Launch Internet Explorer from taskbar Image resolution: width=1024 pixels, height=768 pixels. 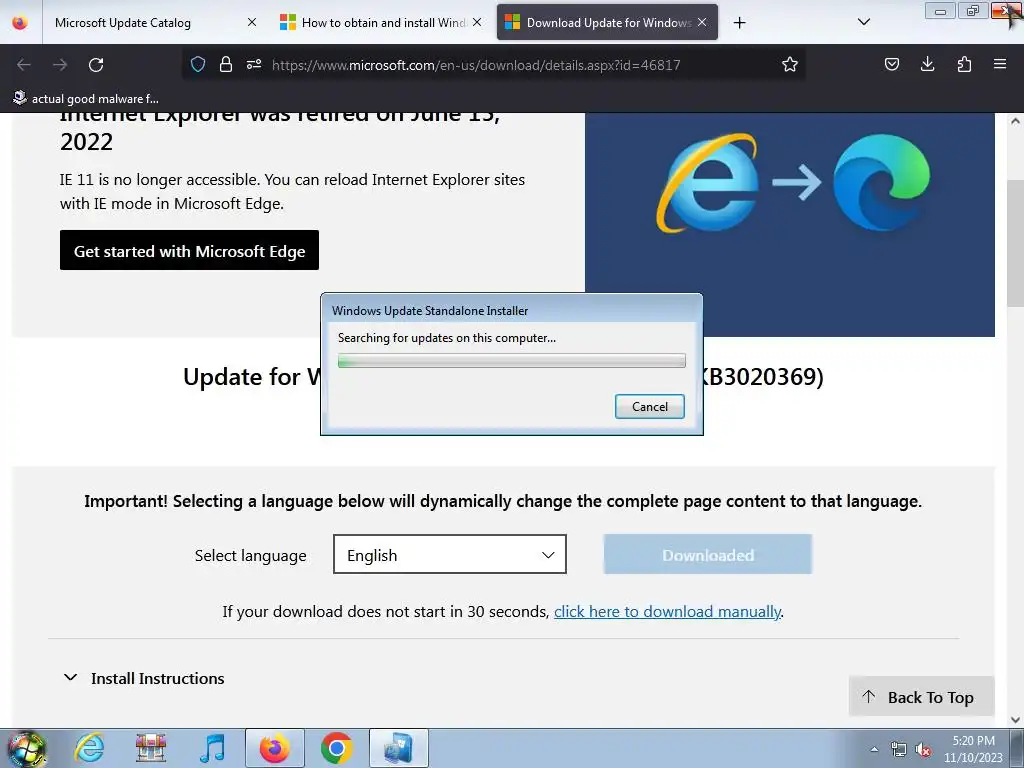pyautogui.click(x=89, y=748)
